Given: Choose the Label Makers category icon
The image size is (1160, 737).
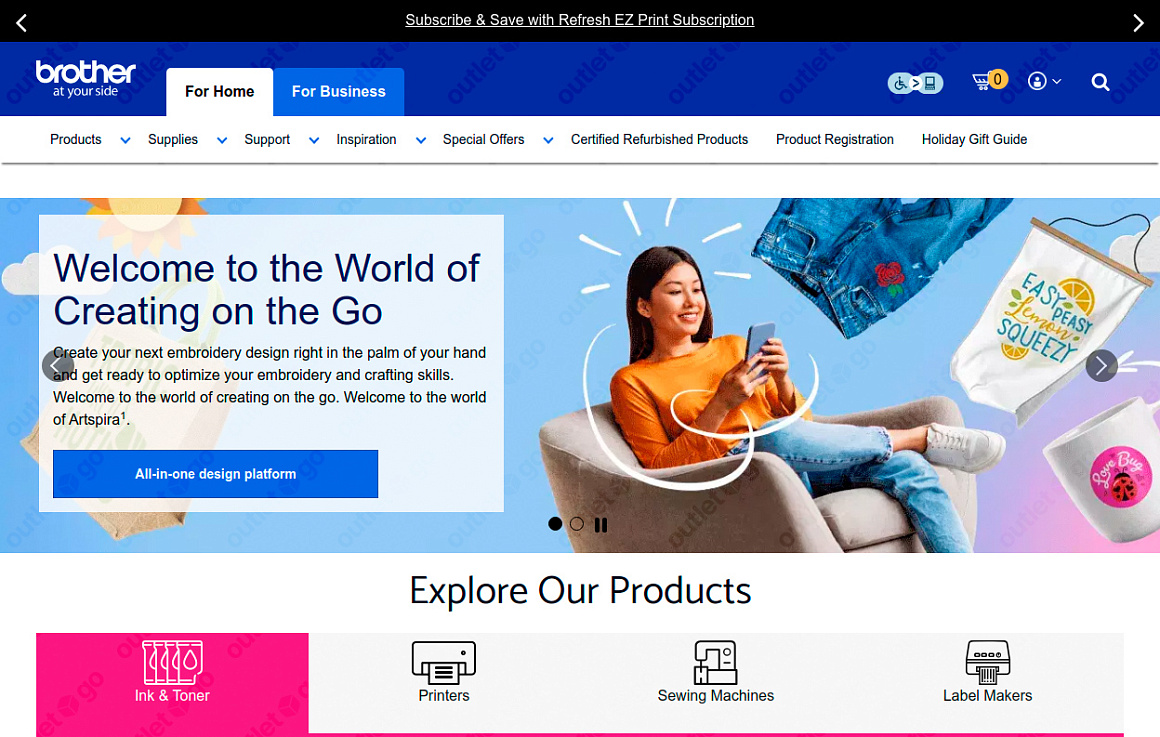Looking at the screenshot, I should coord(988,662).
